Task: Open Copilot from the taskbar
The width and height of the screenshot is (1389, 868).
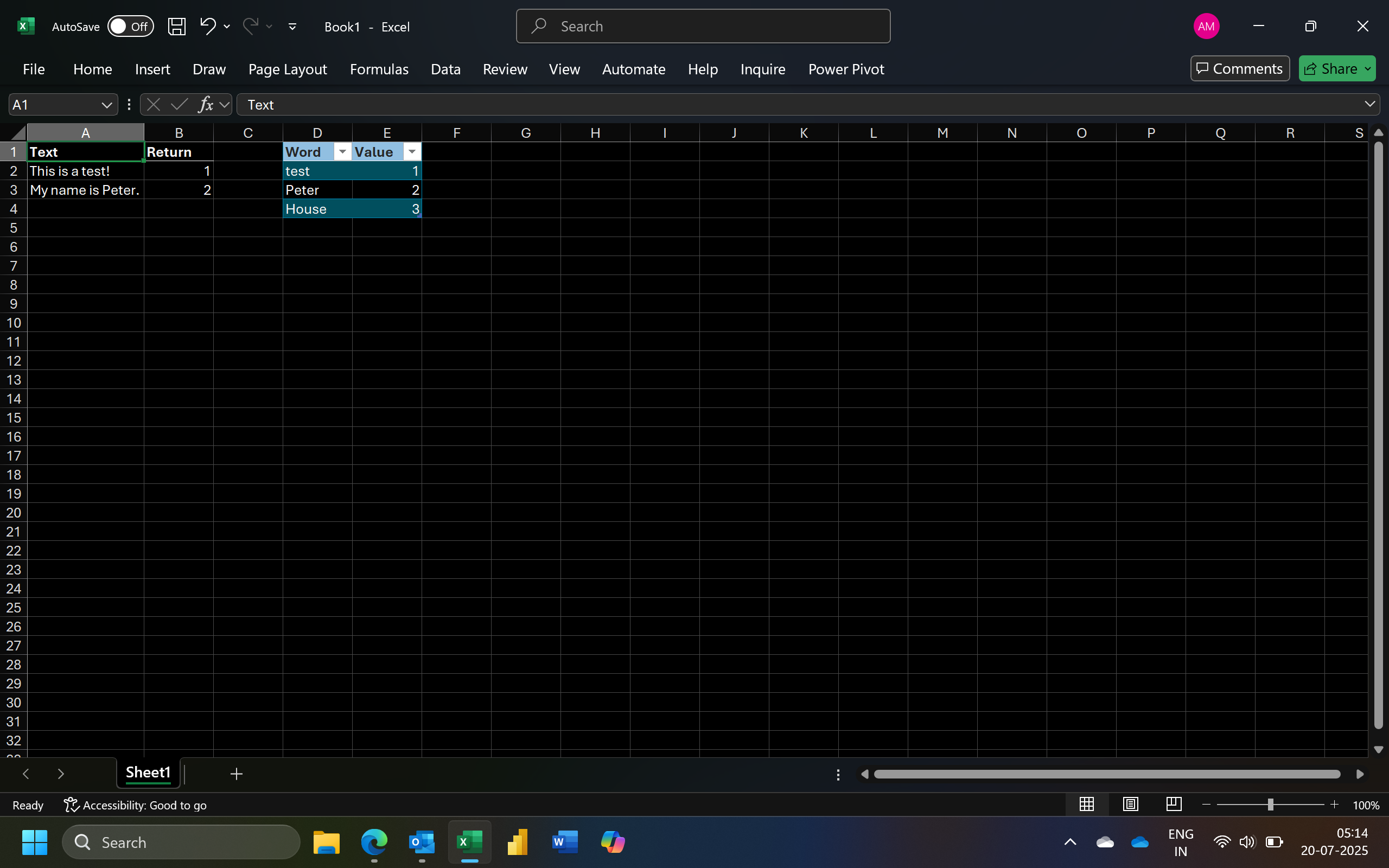Action: 613,842
